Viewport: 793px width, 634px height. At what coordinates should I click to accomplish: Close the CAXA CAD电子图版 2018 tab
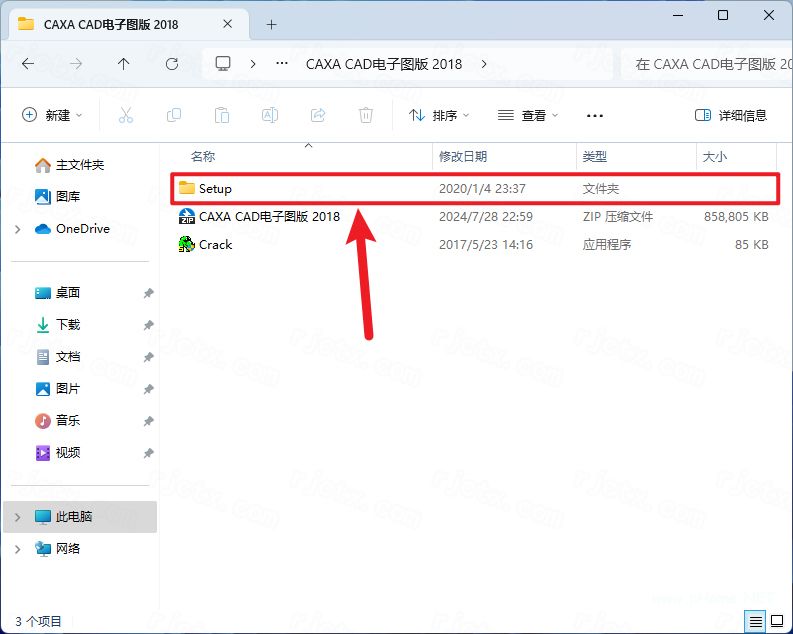click(228, 24)
